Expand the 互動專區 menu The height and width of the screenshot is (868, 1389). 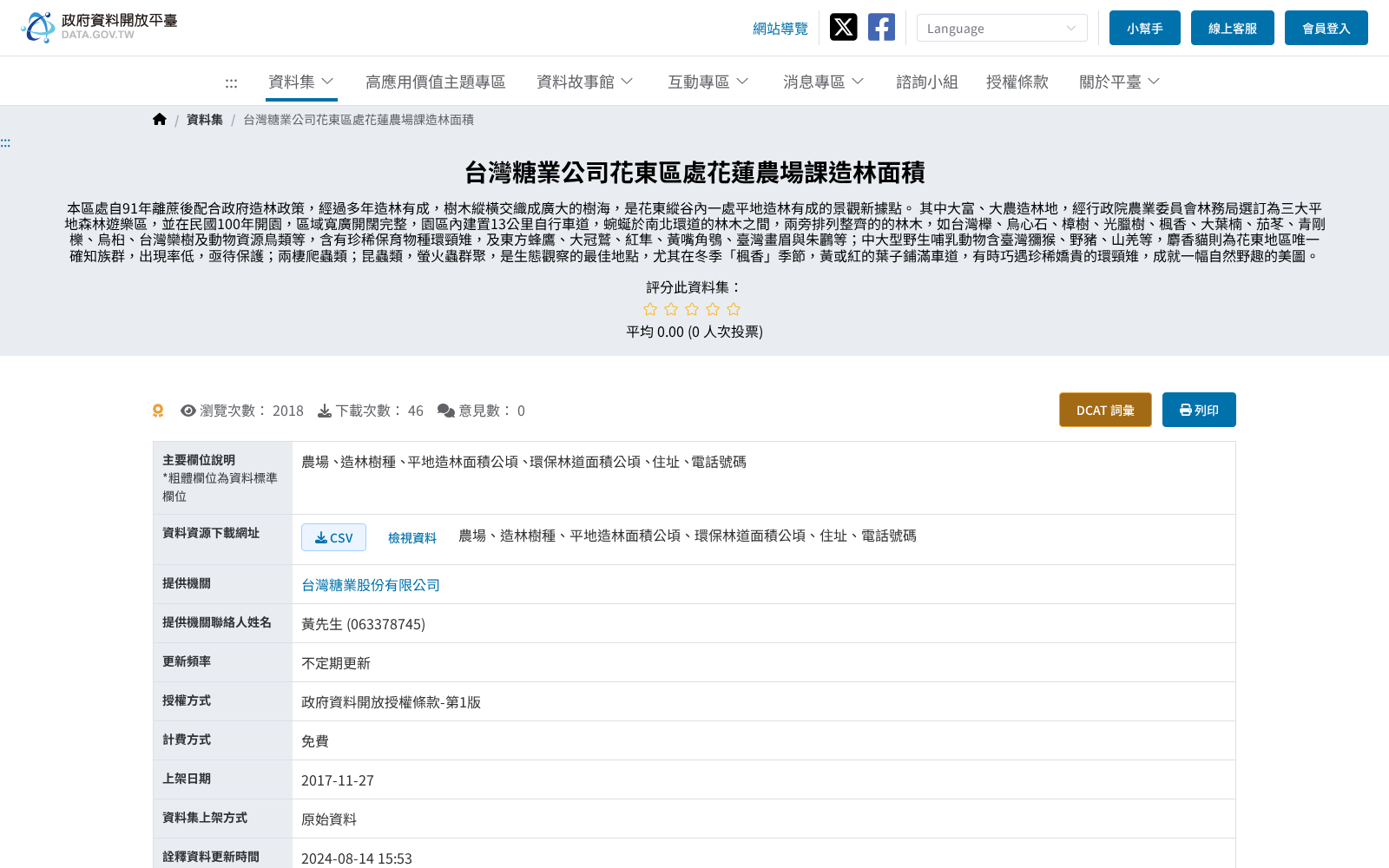(708, 82)
